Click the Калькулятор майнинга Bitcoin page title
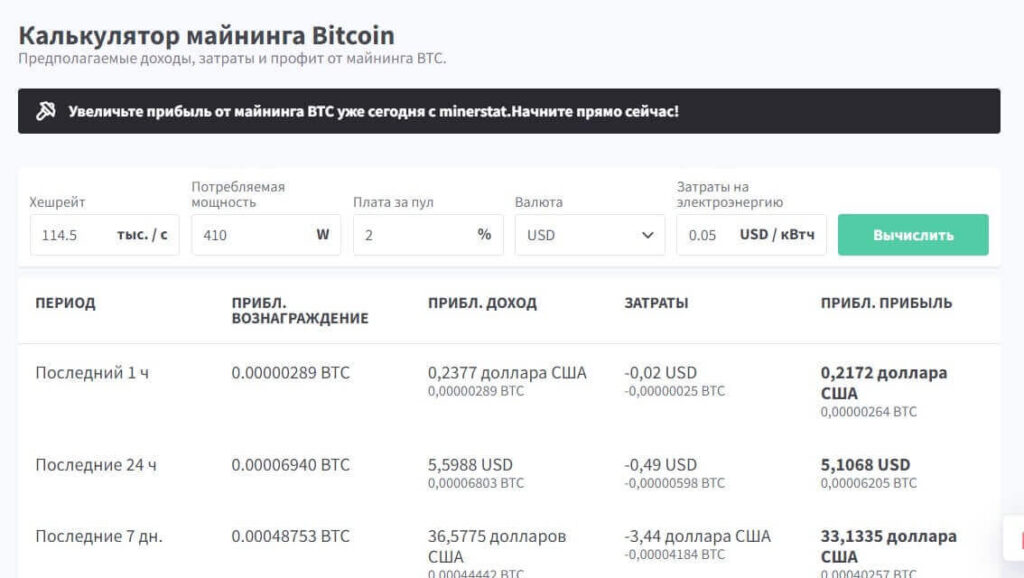The image size is (1024, 578). click(x=206, y=35)
